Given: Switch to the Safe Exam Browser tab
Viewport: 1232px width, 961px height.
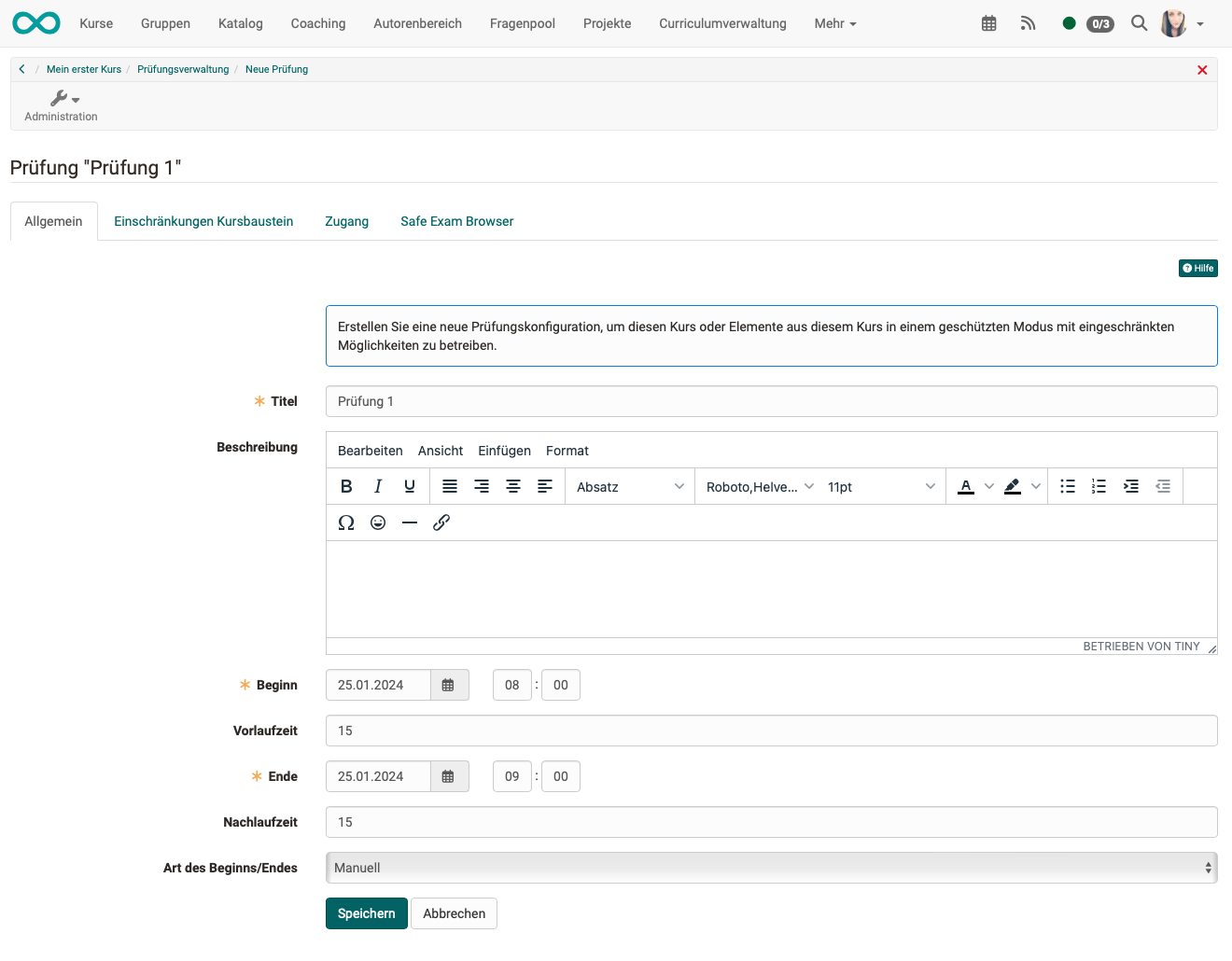Looking at the screenshot, I should pyautogui.click(x=456, y=221).
